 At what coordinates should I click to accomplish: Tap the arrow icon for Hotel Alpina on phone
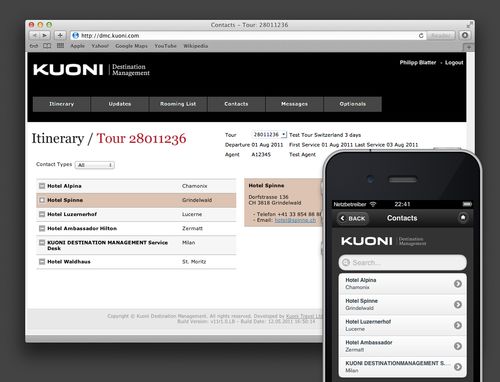tap(458, 284)
